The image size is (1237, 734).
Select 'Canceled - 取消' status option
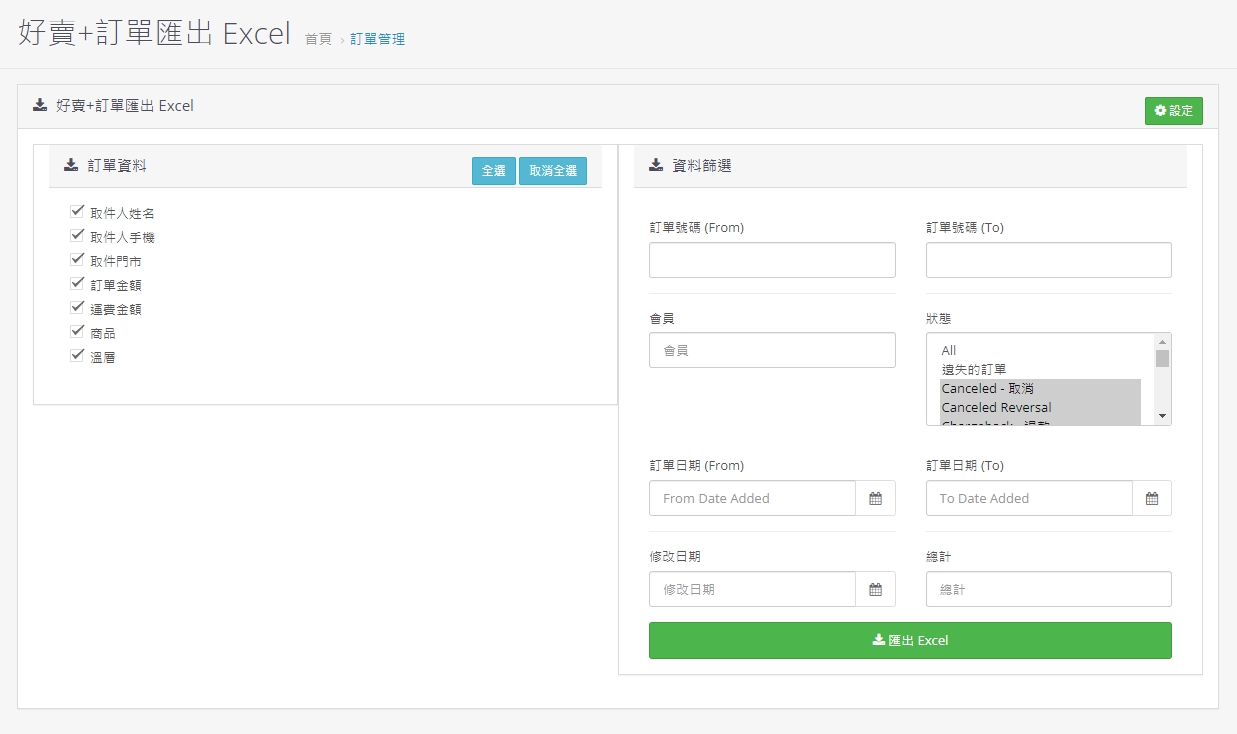(1040, 388)
